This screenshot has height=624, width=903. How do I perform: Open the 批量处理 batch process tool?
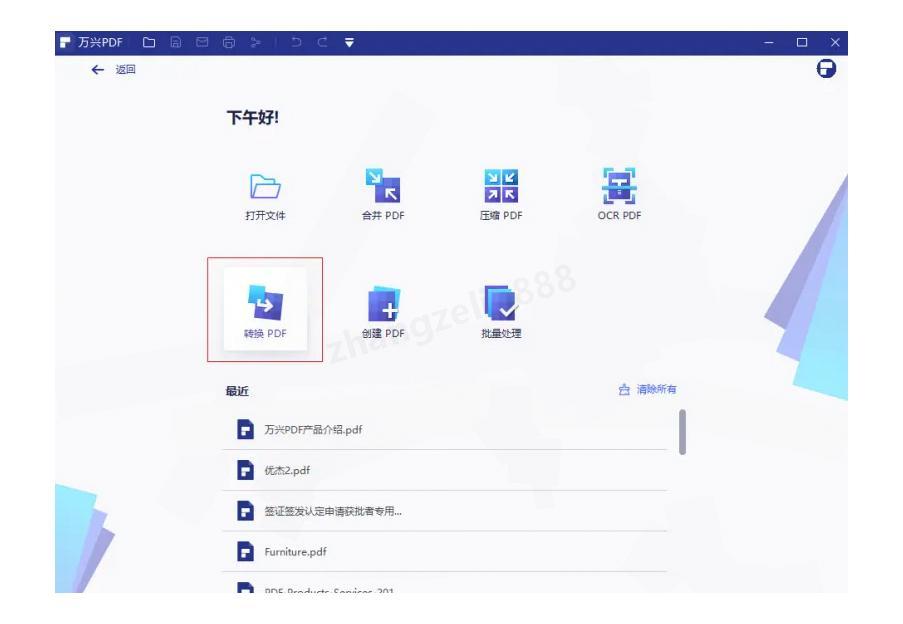pyautogui.click(x=501, y=312)
